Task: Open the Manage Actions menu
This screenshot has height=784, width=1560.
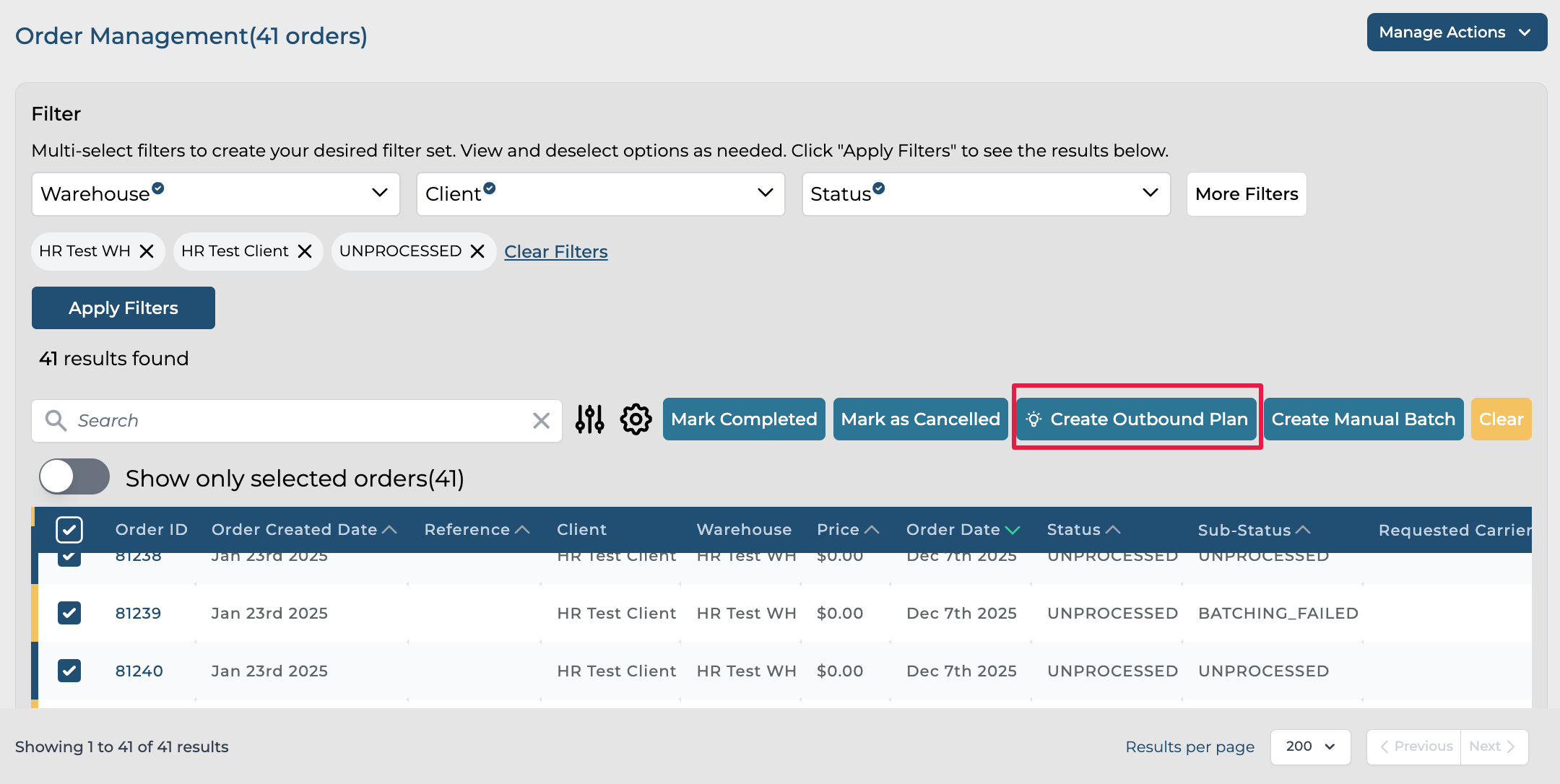Action: point(1456,32)
